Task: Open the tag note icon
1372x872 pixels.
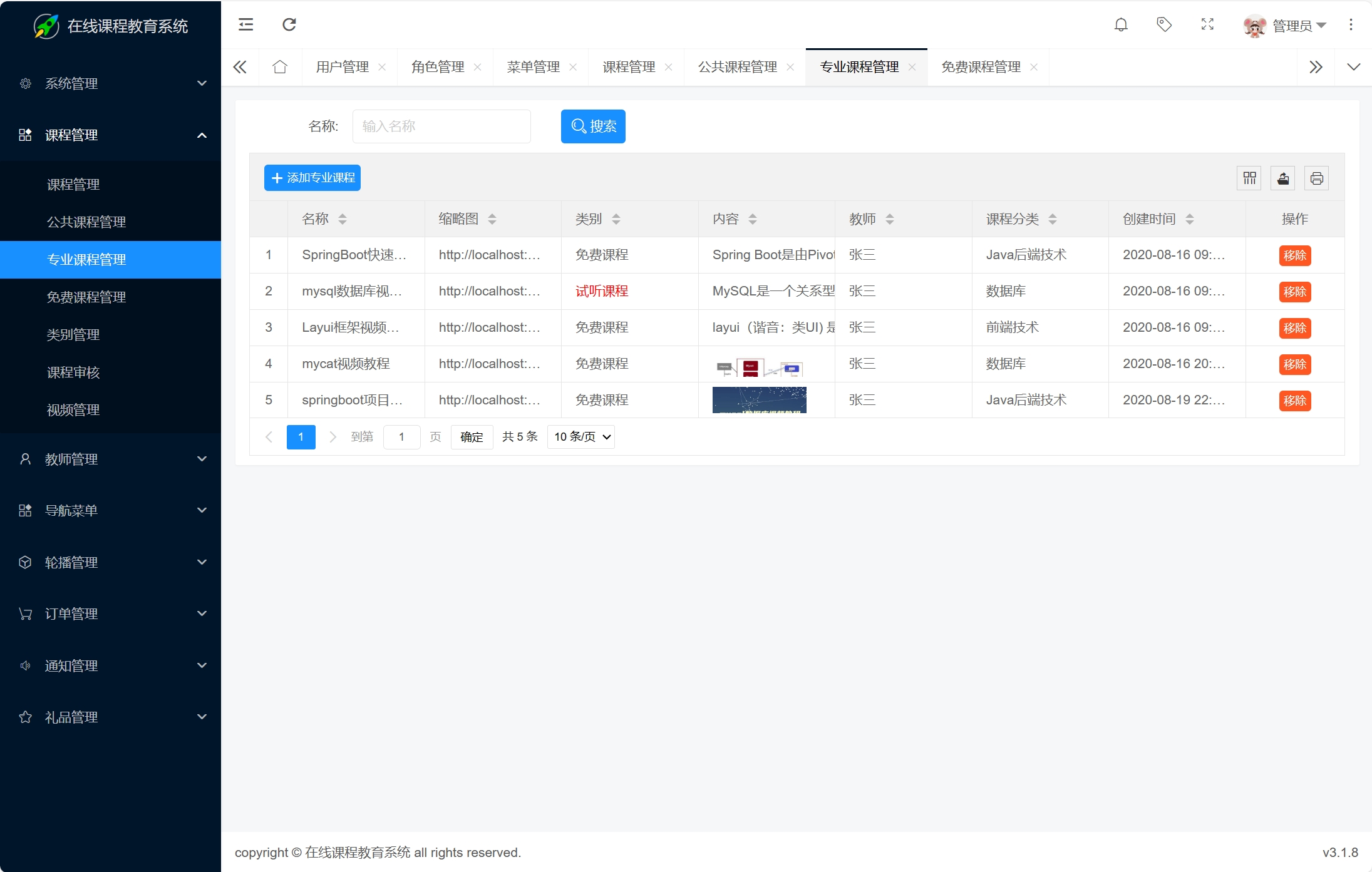Action: [x=1164, y=25]
